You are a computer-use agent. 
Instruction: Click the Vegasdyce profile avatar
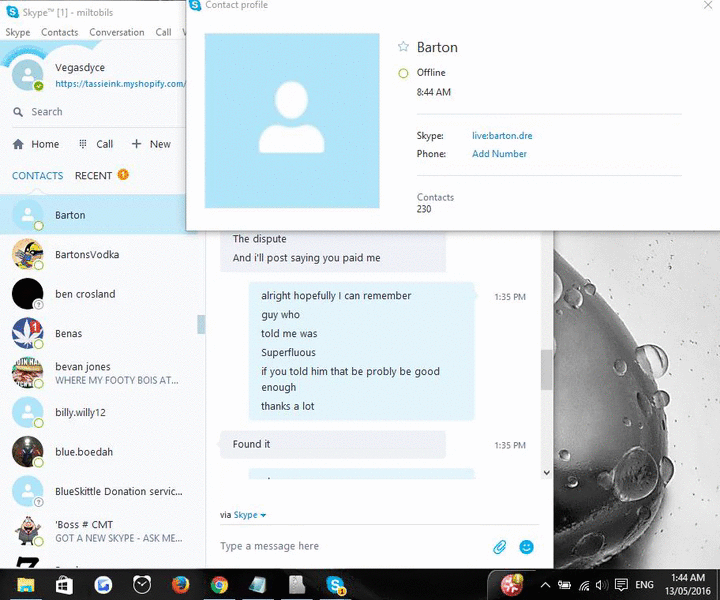pyautogui.click(x=28, y=75)
